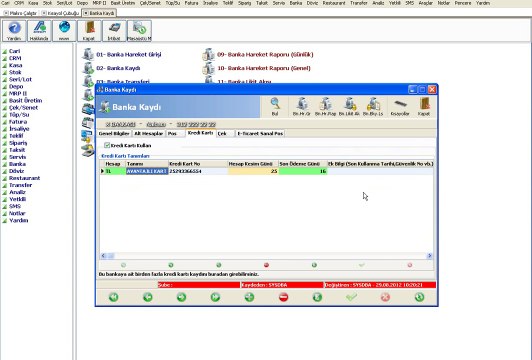Open the Yardım help toolbar button

point(14,31)
